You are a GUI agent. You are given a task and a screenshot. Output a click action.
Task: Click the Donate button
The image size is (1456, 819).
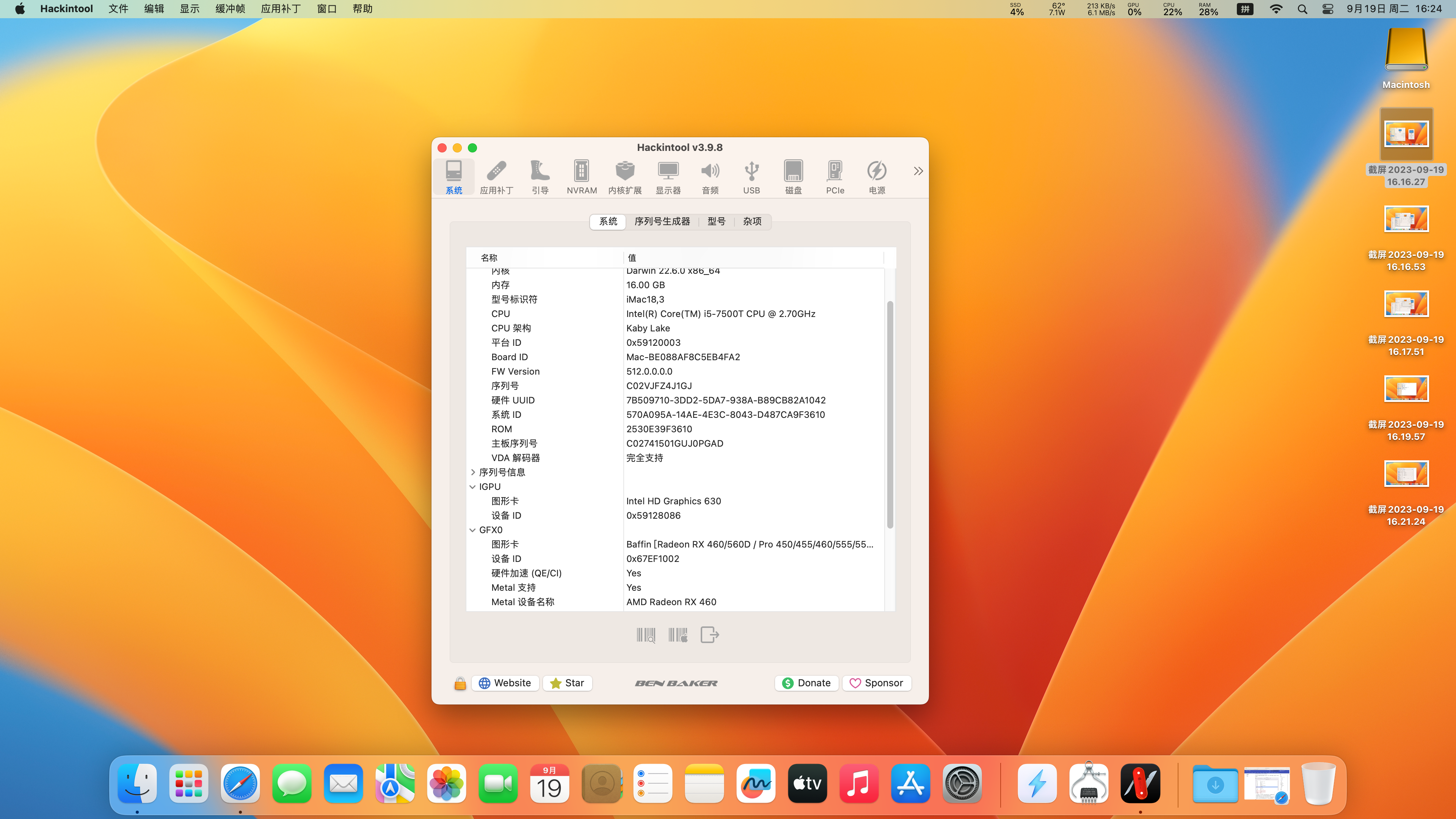tap(806, 683)
